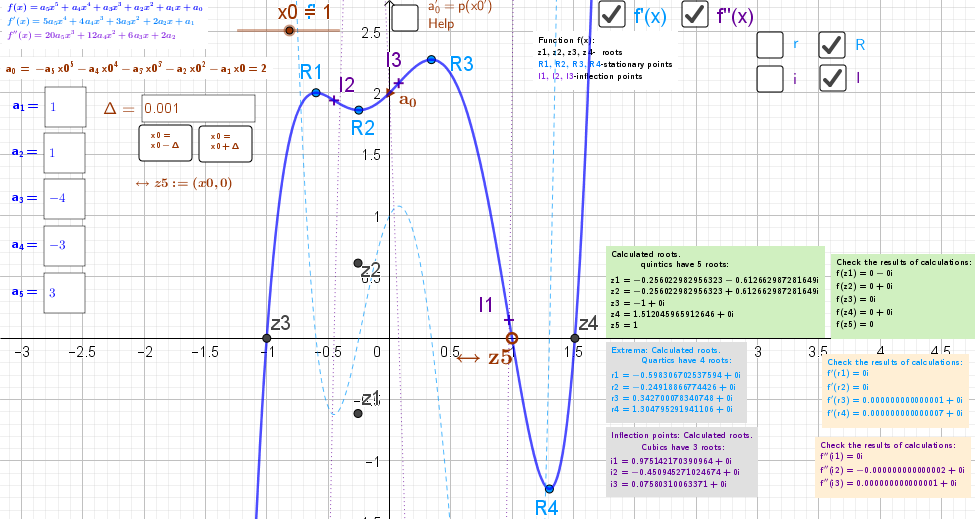975x519 pixels.
Task: Click the a0 formula text equal to 2
Action: pyautogui.click(x=136, y=68)
